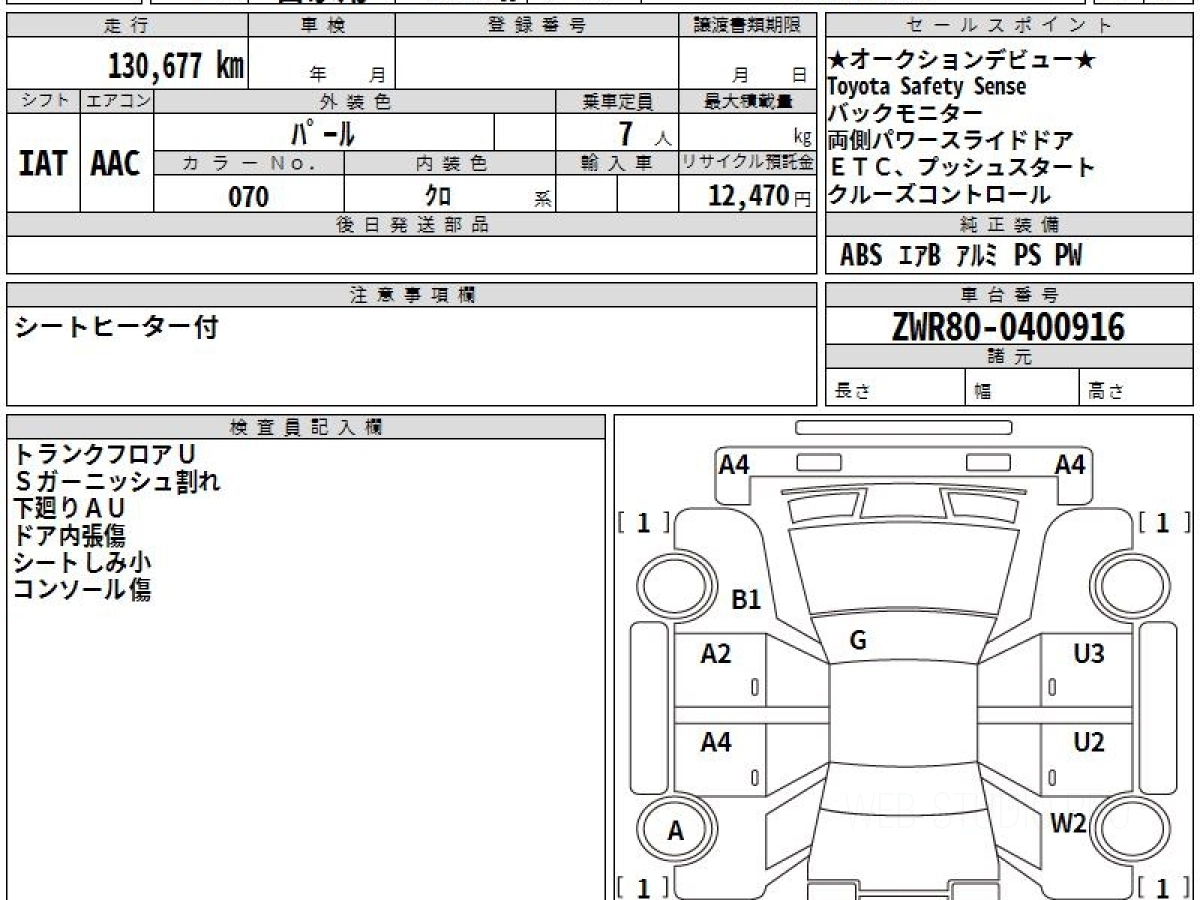Click the 幅 dimension cell
Image resolution: width=1200 pixels, height=900 pixels.
1022,388
